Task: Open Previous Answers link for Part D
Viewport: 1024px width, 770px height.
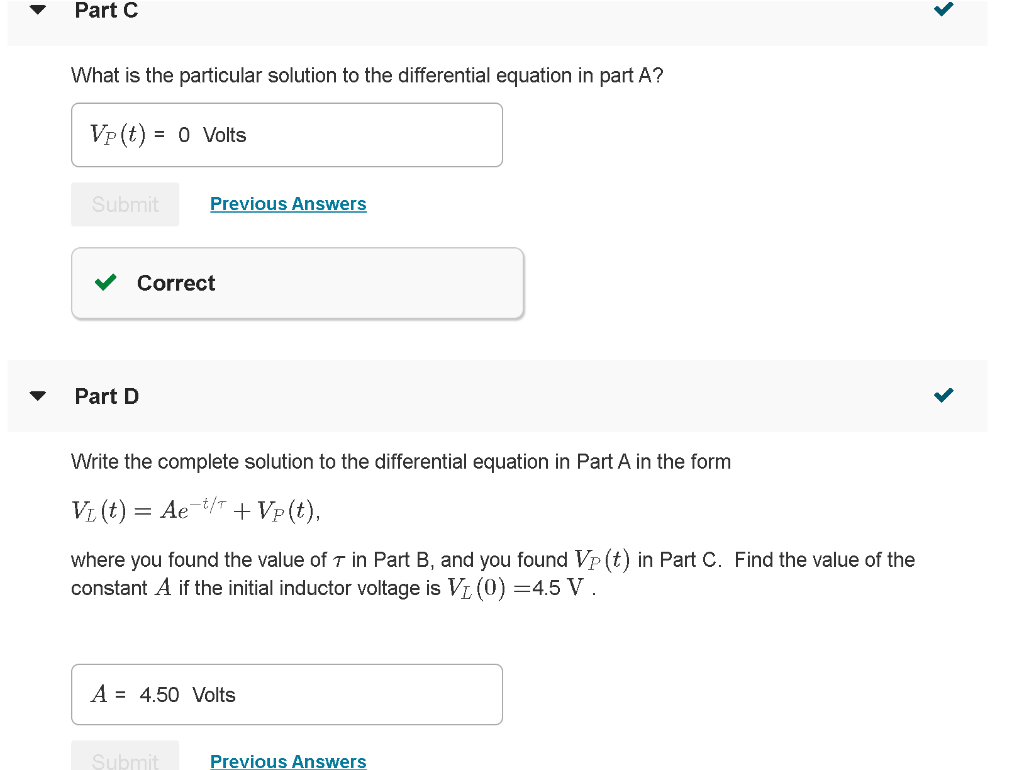Action: coord(288,762)
